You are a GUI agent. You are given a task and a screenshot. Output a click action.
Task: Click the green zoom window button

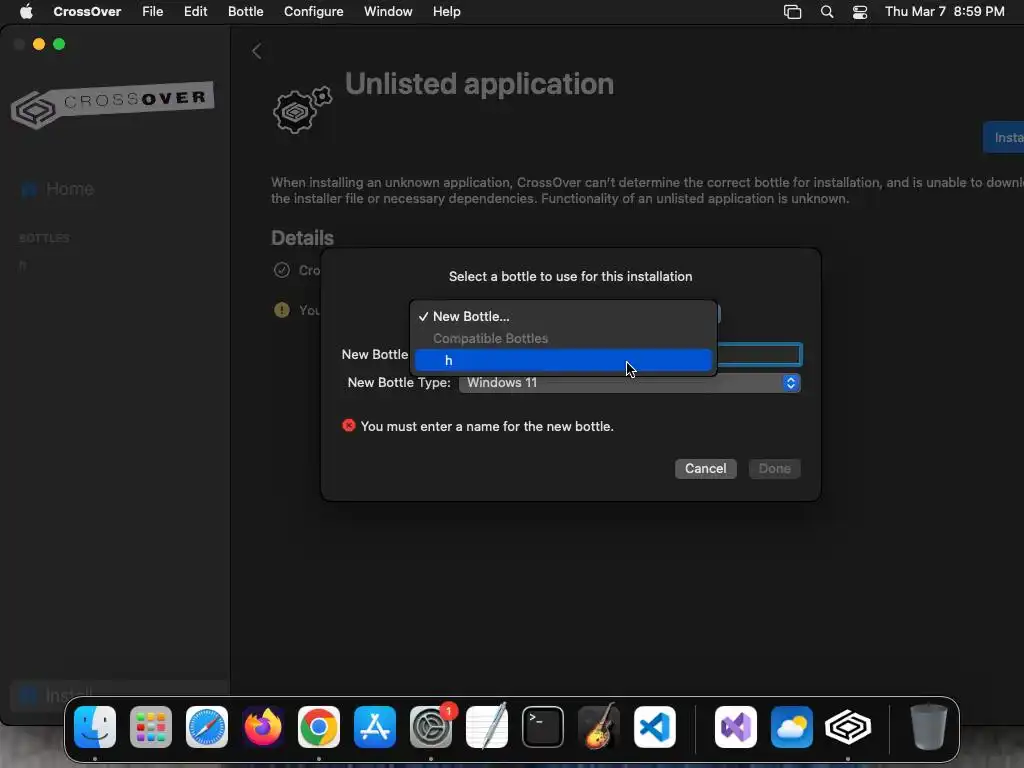click(x=59, y=44)
